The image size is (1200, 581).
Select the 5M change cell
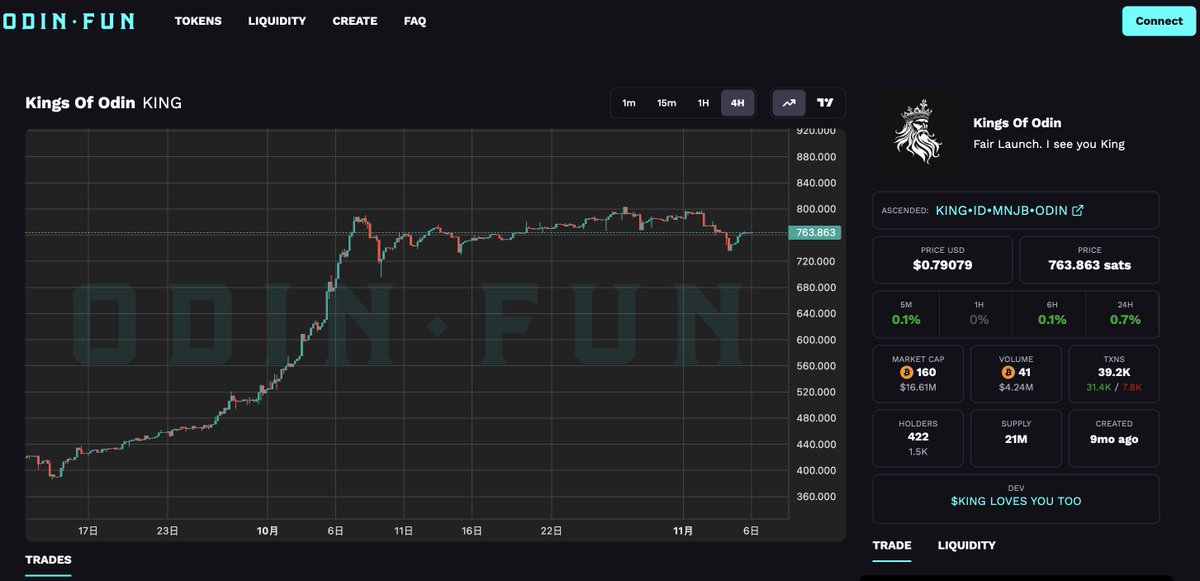click(x=907, y=313)
